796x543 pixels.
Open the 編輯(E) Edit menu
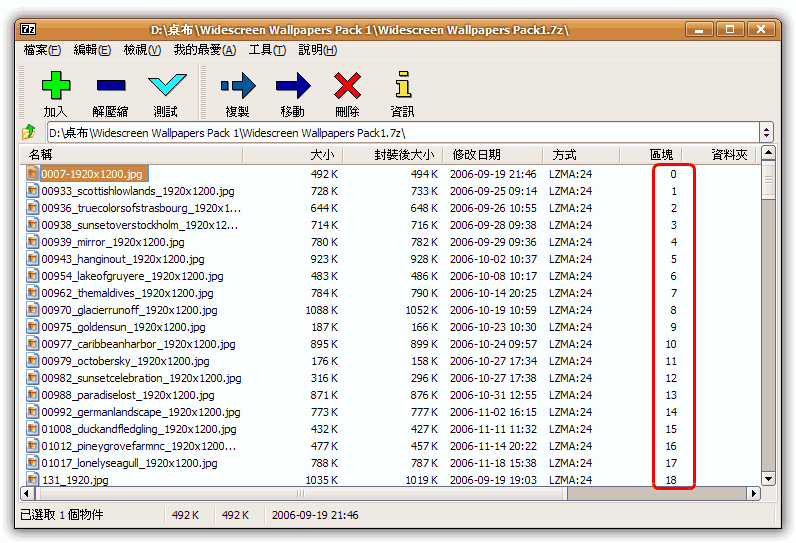(92, 50)
